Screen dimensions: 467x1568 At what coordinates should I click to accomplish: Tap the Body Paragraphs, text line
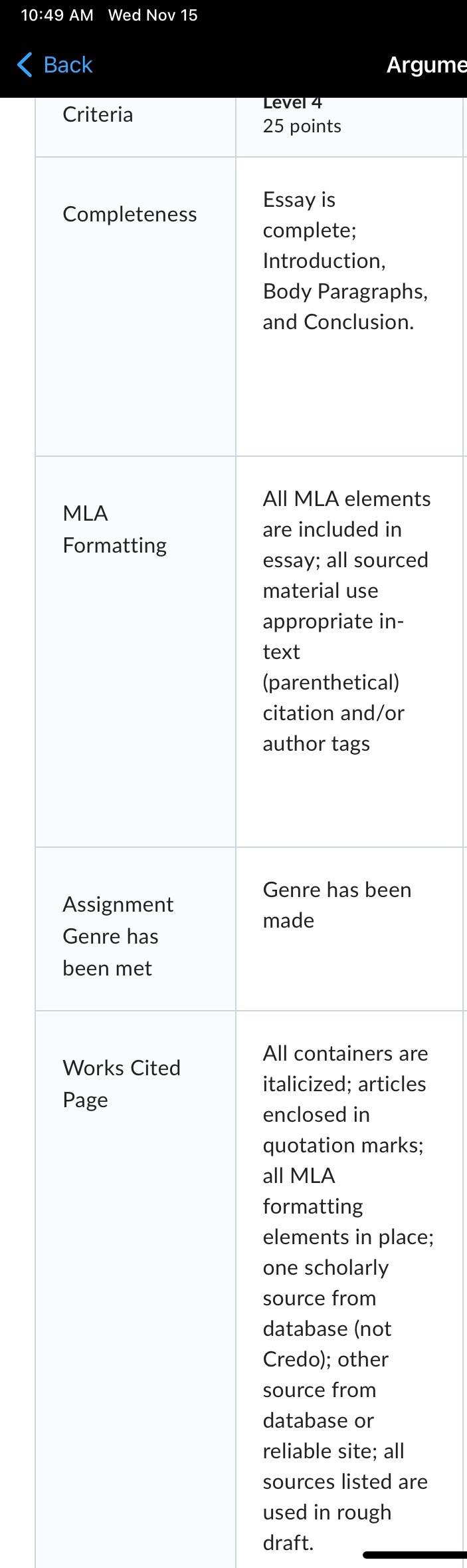coord(345,291)
